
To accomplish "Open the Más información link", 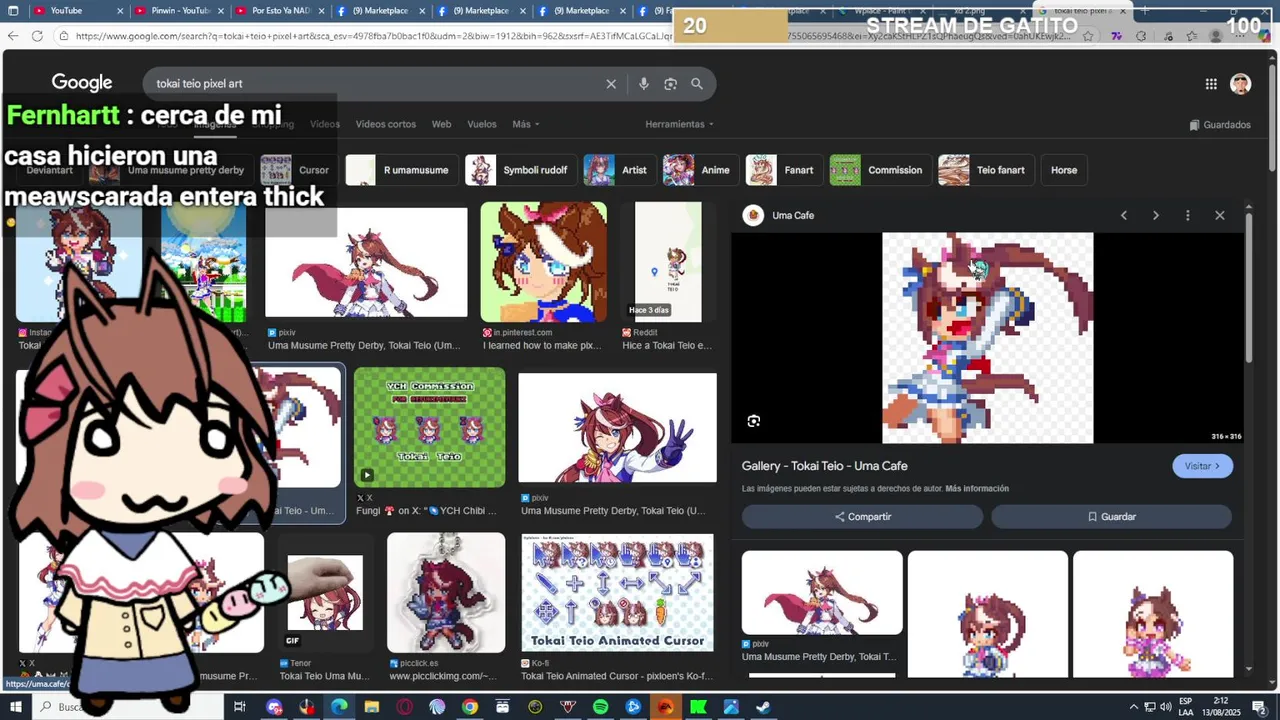I will (977, 489).
